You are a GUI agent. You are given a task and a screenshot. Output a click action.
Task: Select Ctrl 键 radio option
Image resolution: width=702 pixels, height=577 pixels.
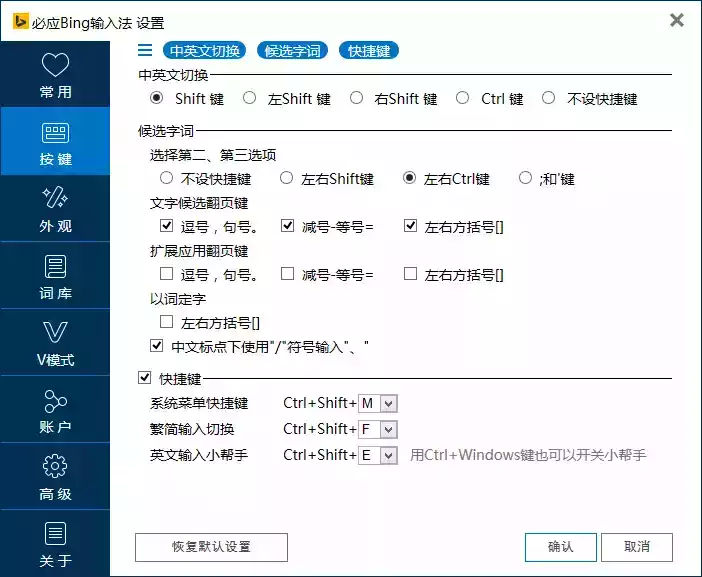click(x=462, y=98)
